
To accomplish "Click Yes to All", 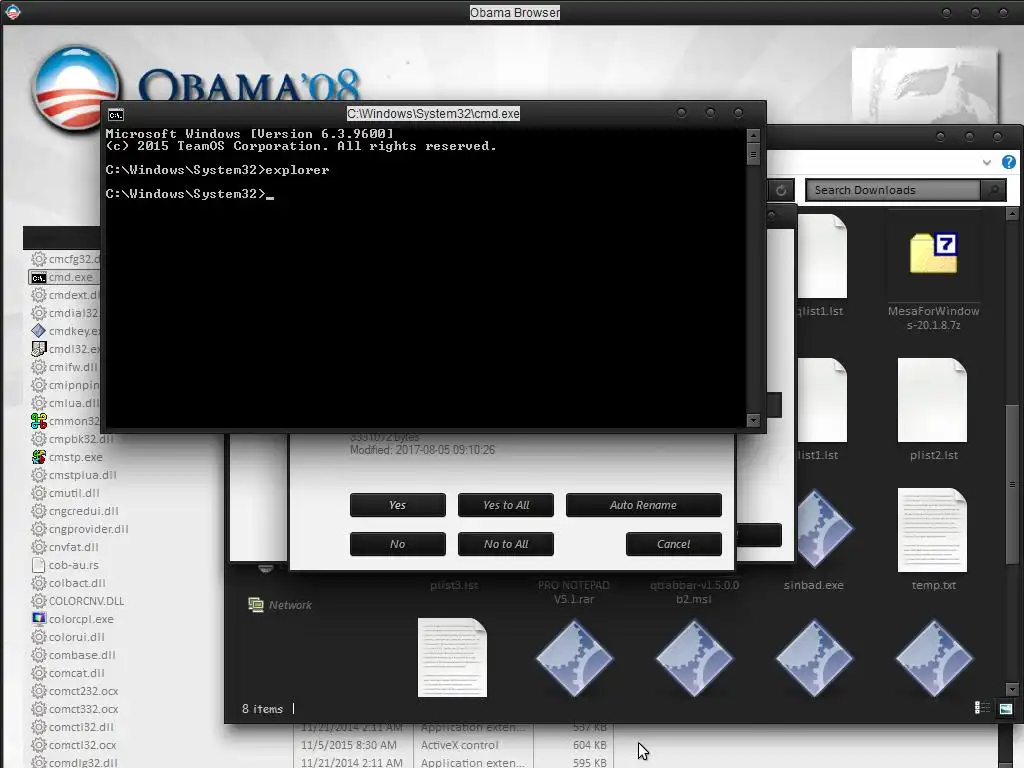I will 506,505.
